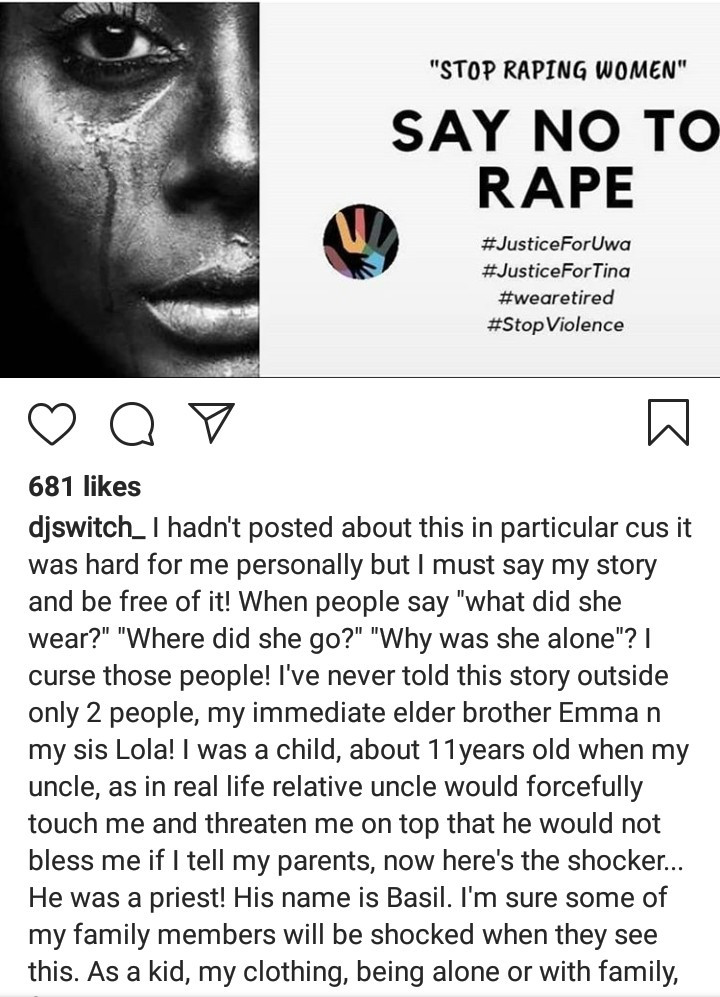Save the post with the bookmark icon
This screenshot has height=997, width=720.
pos(668,422)
